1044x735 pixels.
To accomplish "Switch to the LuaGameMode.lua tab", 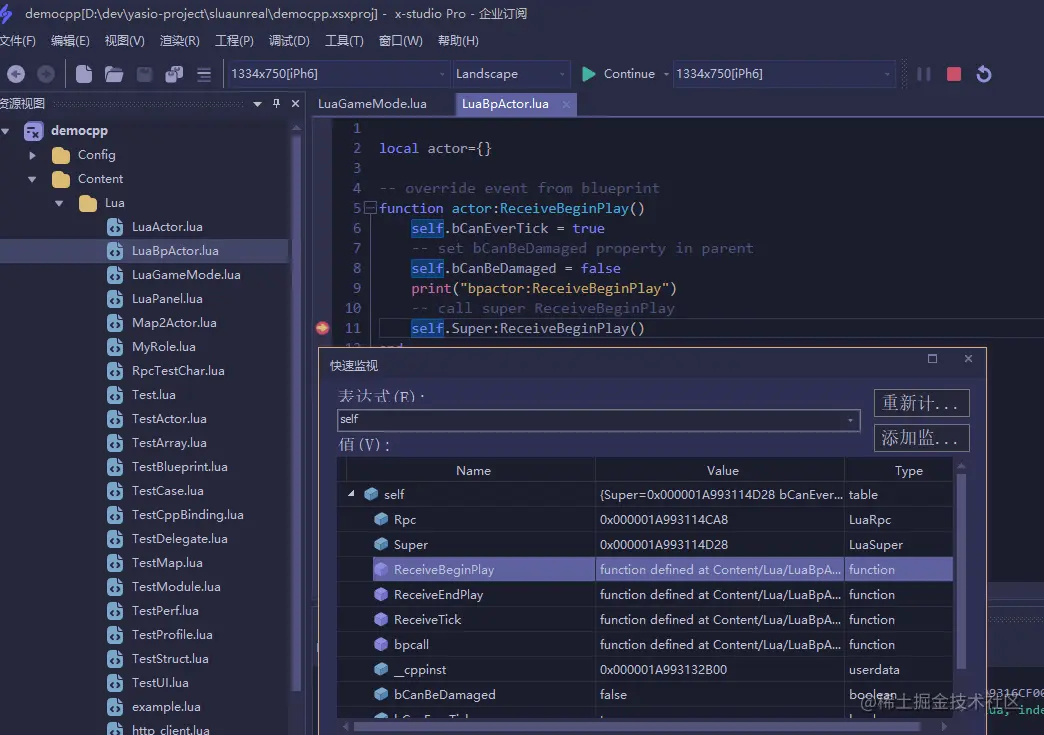I will click(372, 104).
